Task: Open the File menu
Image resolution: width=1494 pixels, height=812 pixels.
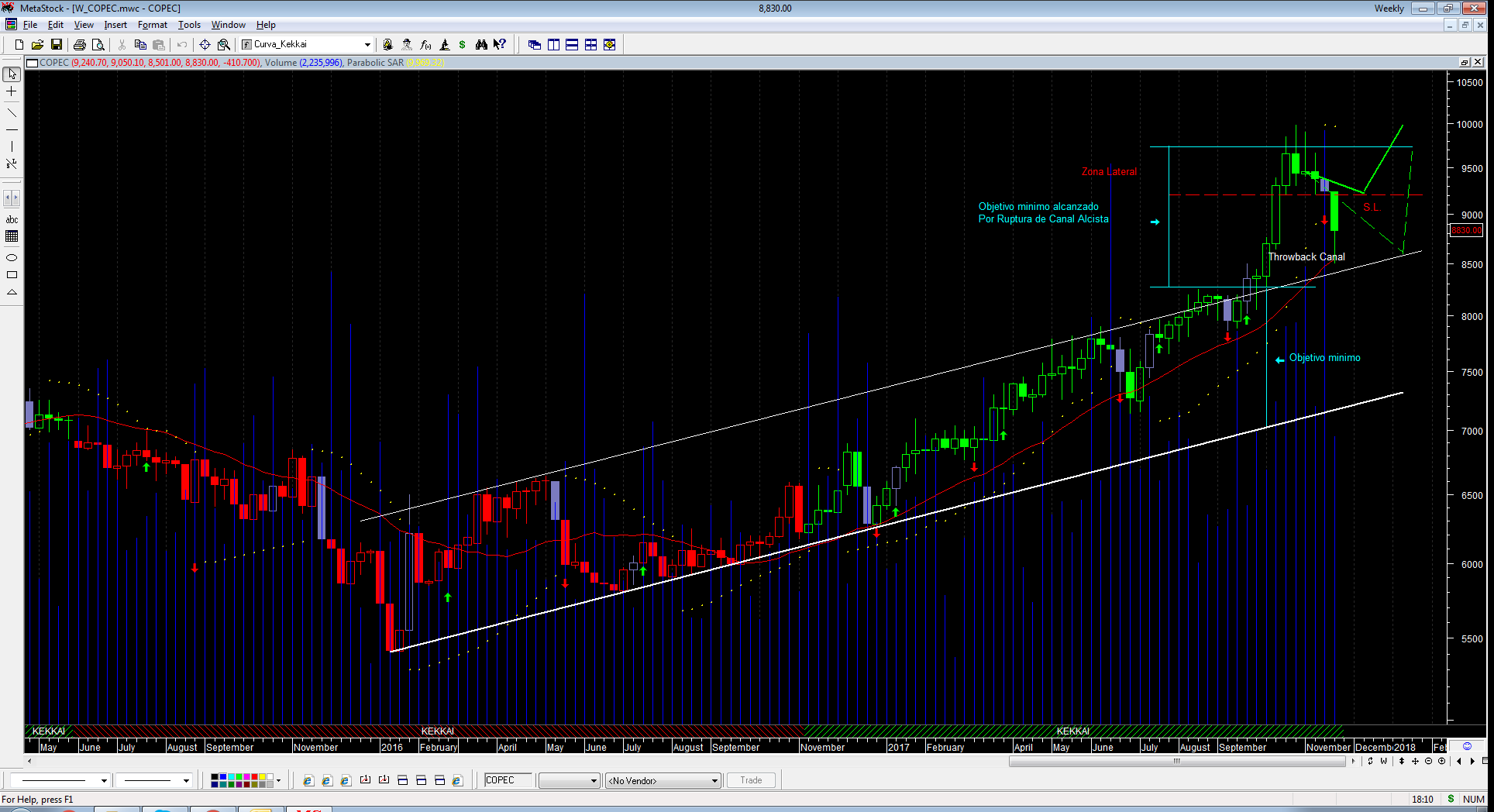Action: [30, 25]
